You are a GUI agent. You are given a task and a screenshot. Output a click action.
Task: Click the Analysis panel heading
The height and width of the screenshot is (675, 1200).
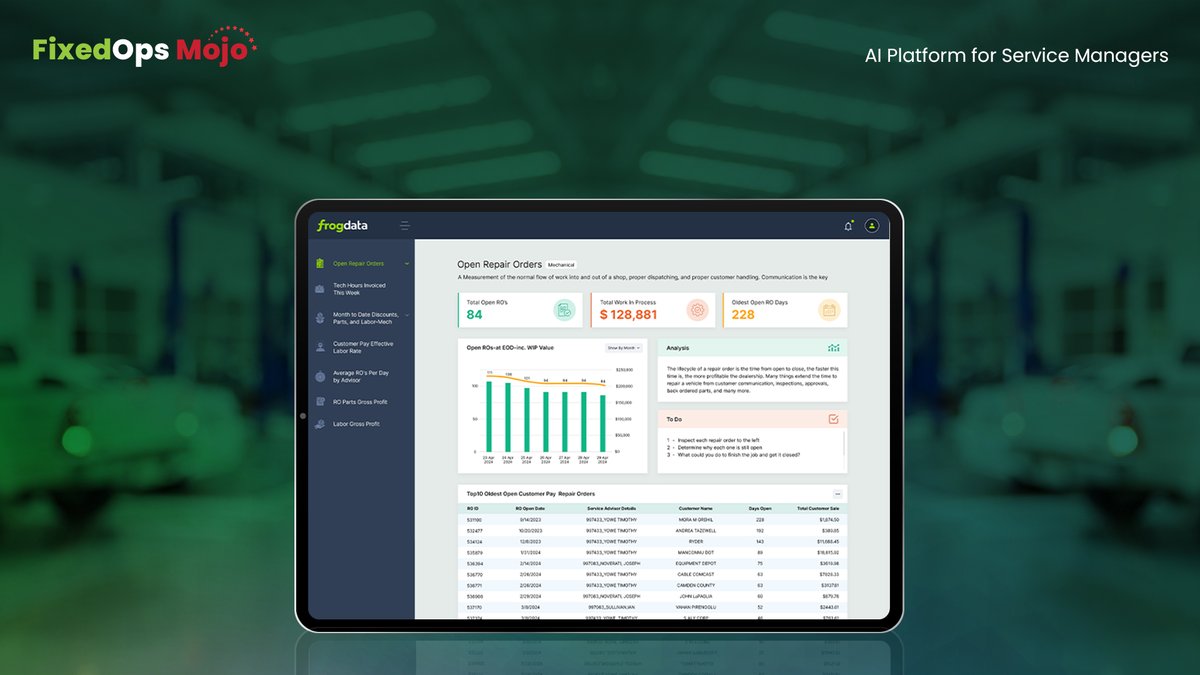[x=677, y=348]
